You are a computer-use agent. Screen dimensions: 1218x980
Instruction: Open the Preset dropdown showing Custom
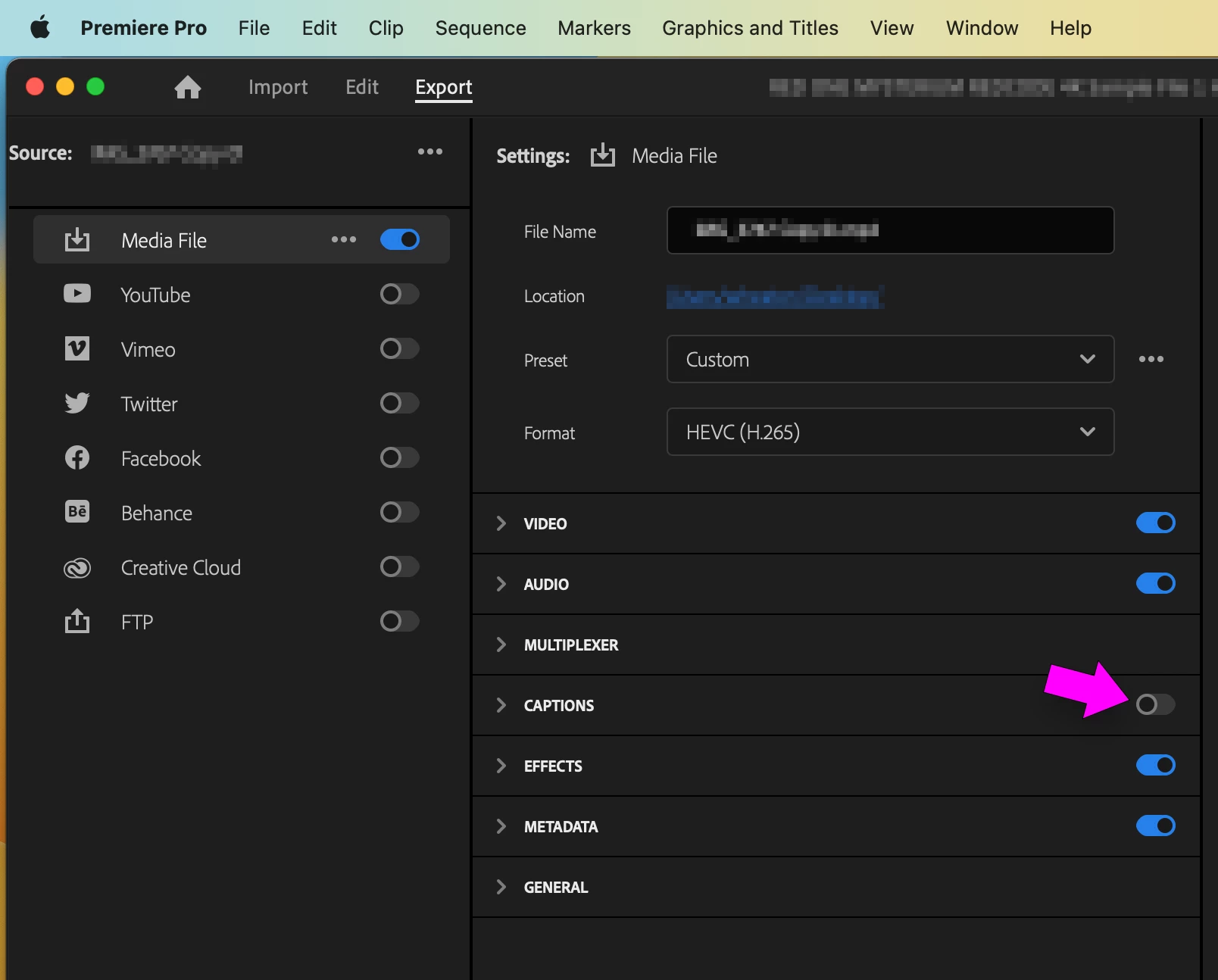890,359
